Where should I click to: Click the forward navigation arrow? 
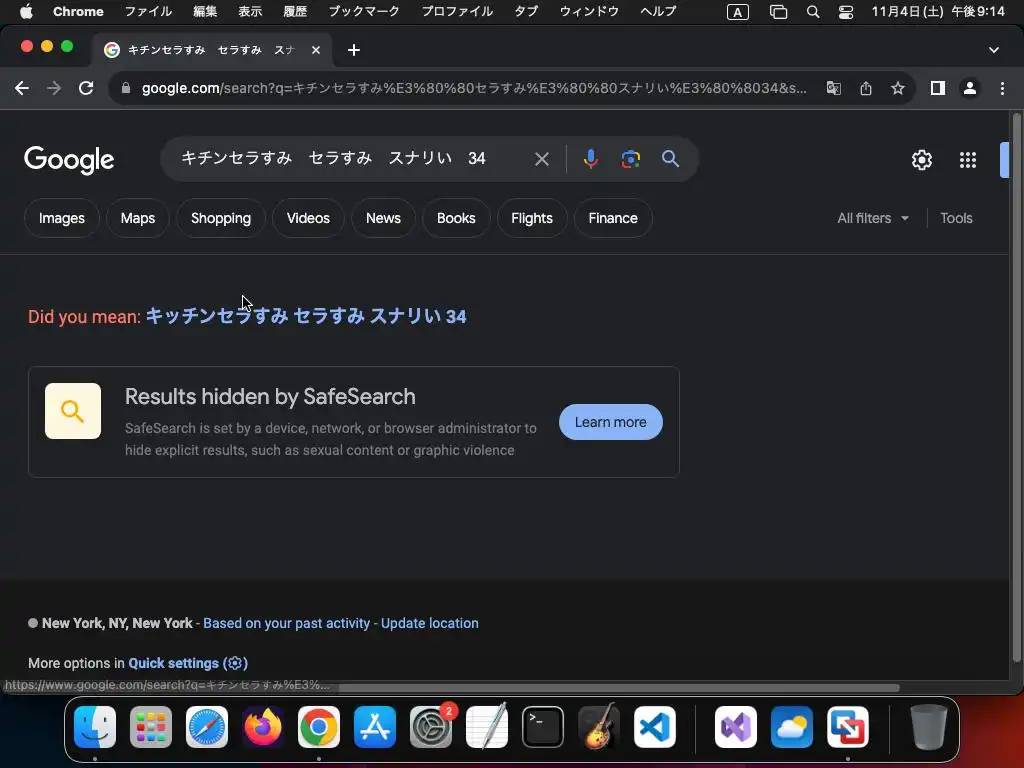tap(54, 88)
